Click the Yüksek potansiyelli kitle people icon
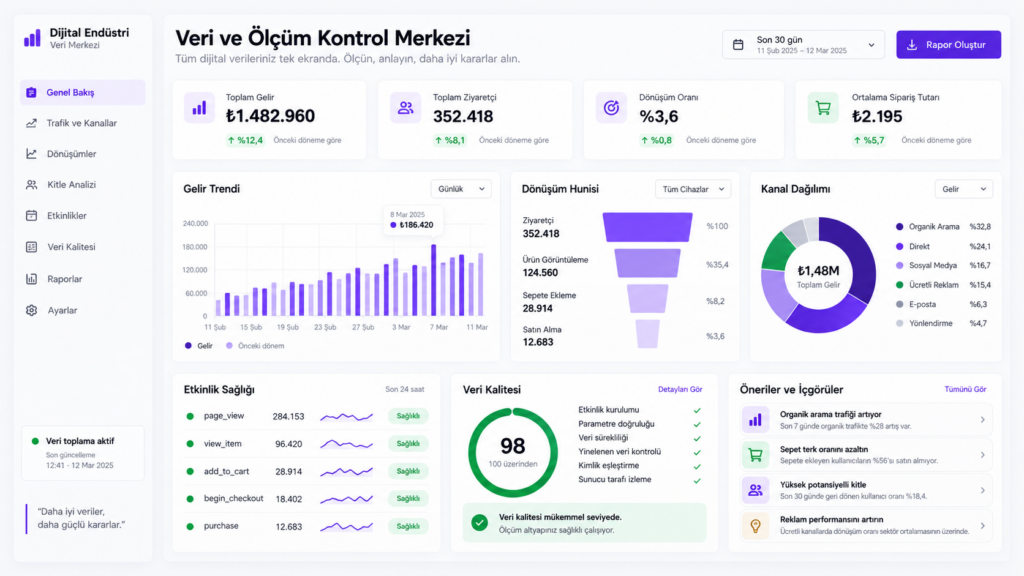Image resolution: width=1024 pixels, height=576 pixels. tap(755, 490)
